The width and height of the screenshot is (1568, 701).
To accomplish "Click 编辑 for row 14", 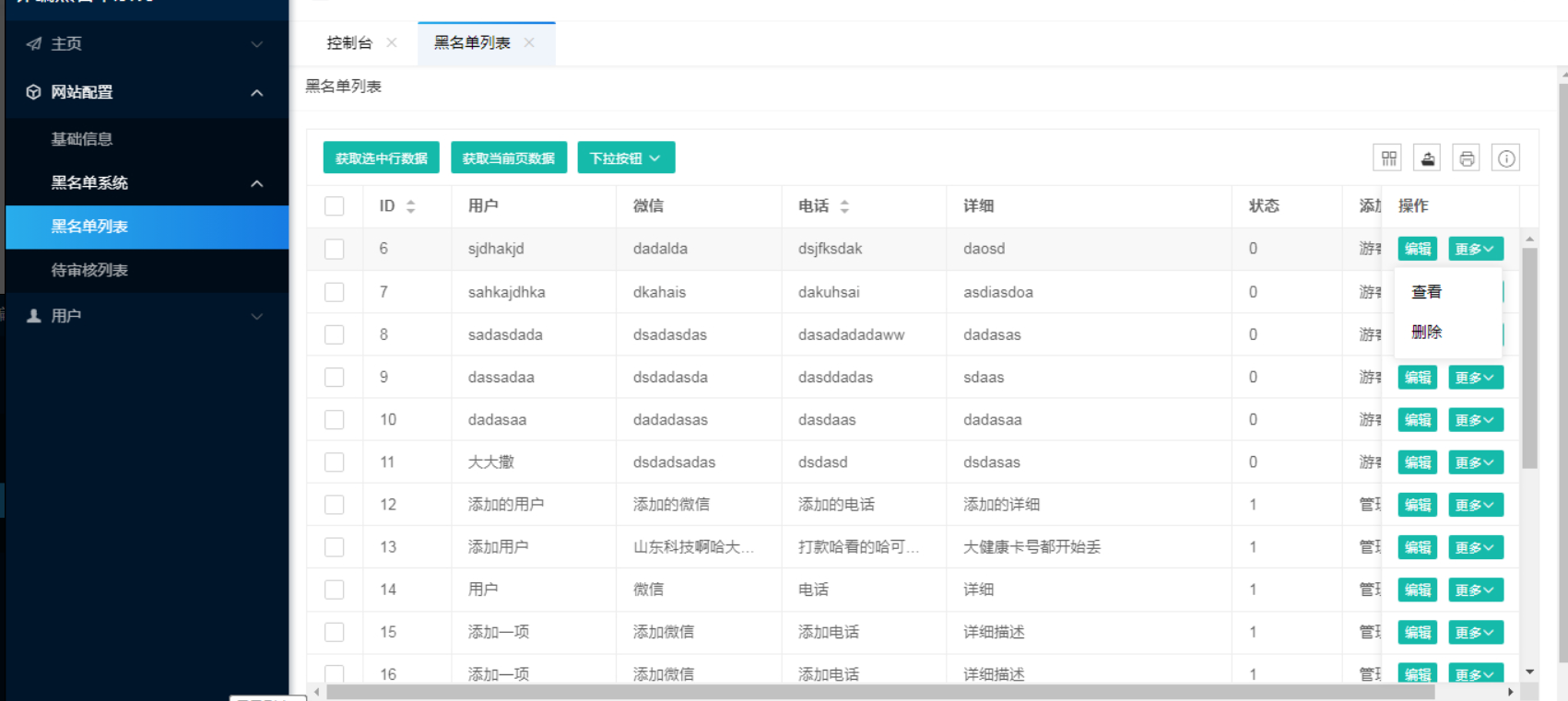I will point(1418,590).
